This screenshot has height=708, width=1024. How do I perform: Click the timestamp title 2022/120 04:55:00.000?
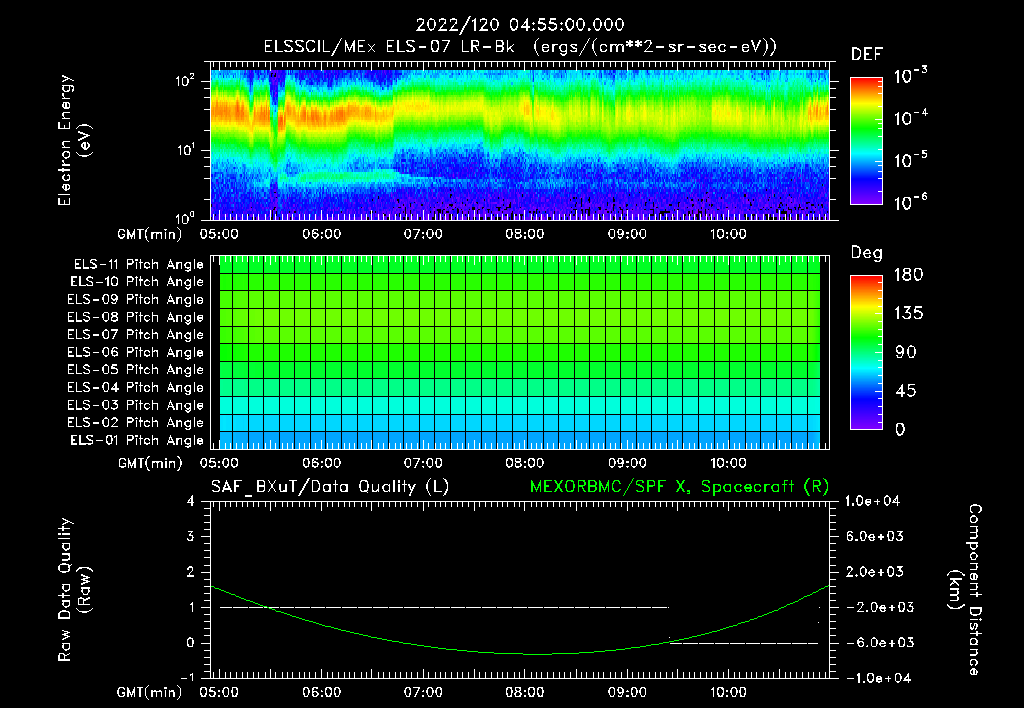pyautogui.click(x=520, y=25)
